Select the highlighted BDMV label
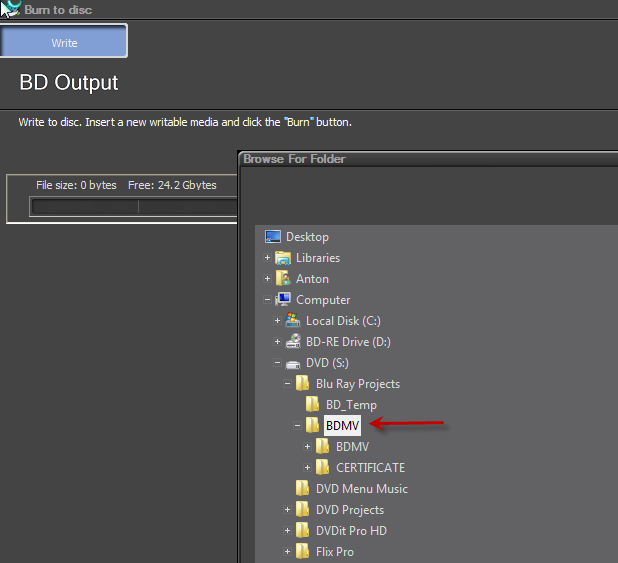This screenshot has height=563, width=618. [x=342, y=425]
